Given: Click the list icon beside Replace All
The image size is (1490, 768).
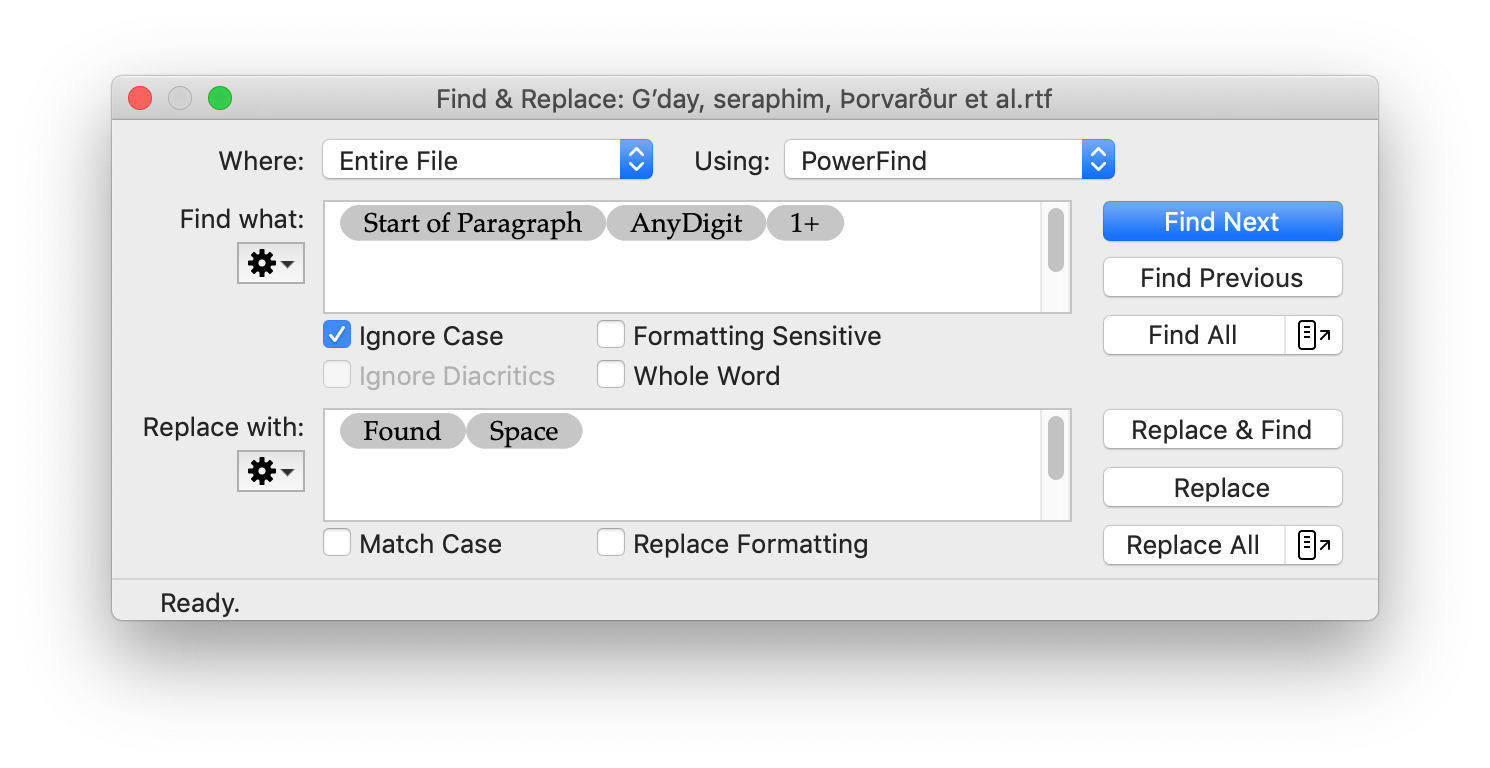Looking at the screenshot, I should pyautogui.click(x=1314, y=546).
